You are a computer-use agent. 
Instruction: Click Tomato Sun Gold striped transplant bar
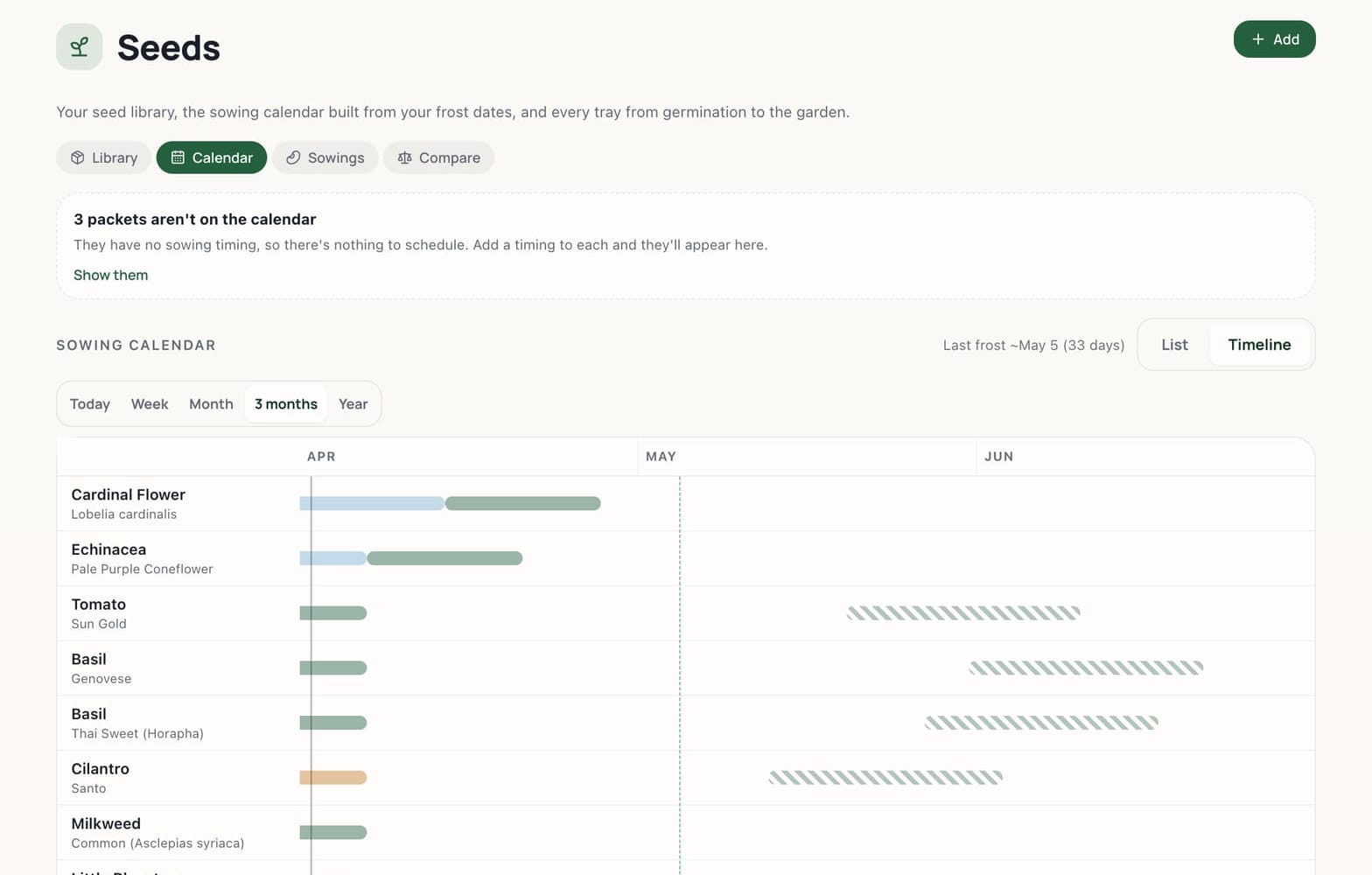(963, 613)
